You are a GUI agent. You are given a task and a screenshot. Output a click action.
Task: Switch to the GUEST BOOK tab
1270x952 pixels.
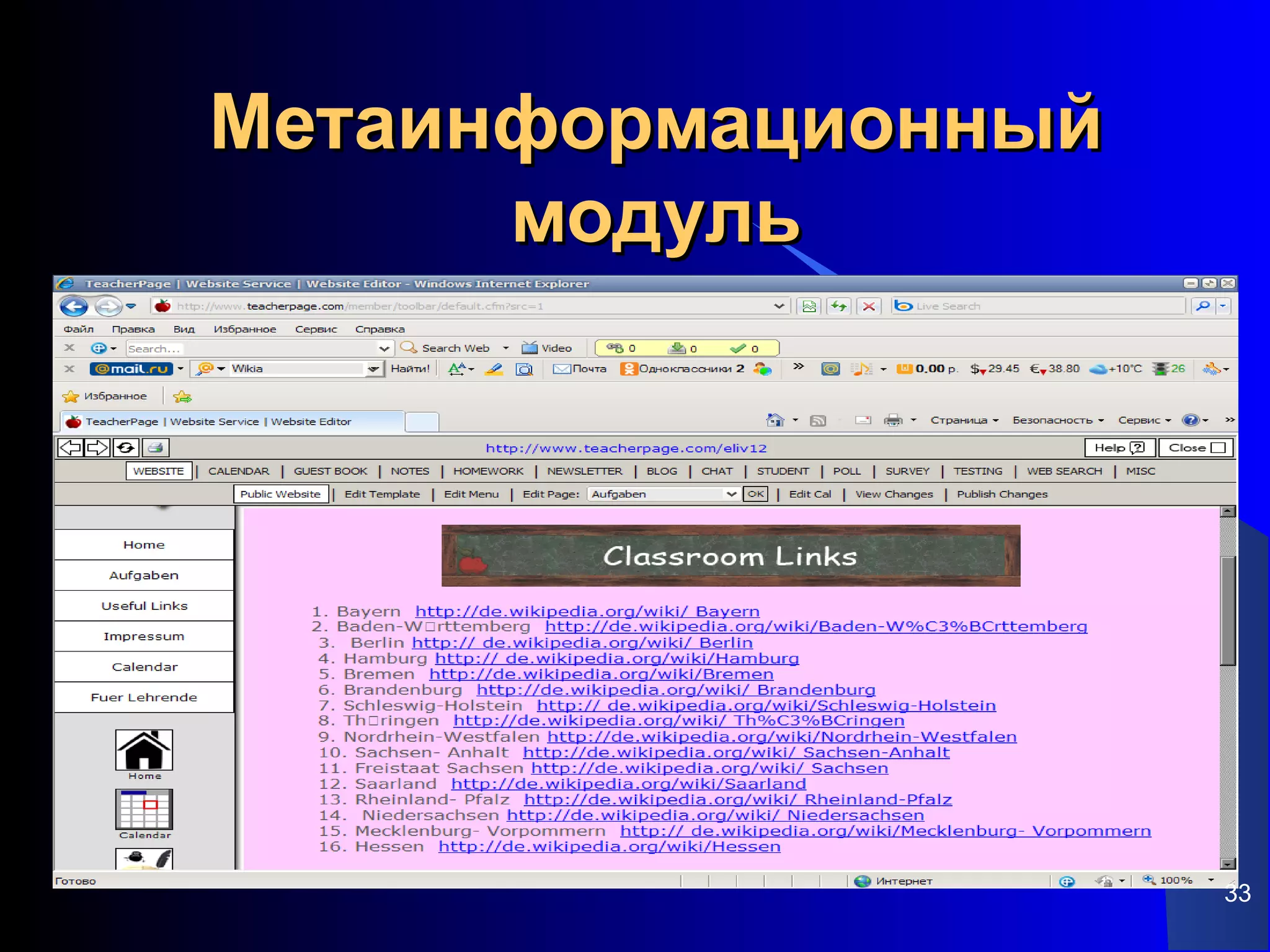331,471
